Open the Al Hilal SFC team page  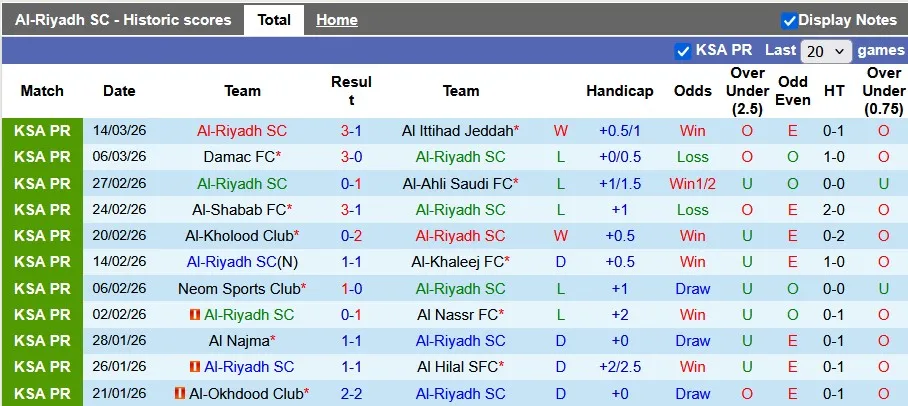(457, 367)
